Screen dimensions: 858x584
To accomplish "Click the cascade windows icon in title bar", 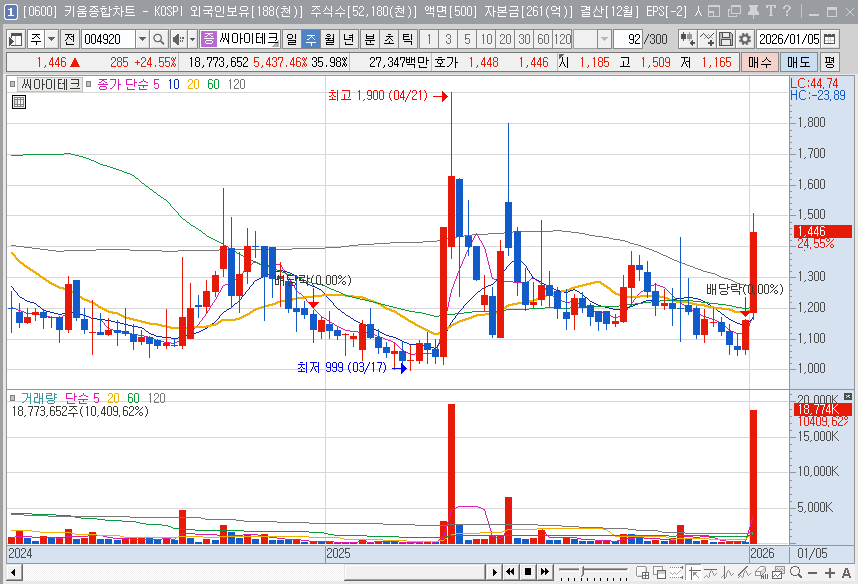I will click(734, 10).
